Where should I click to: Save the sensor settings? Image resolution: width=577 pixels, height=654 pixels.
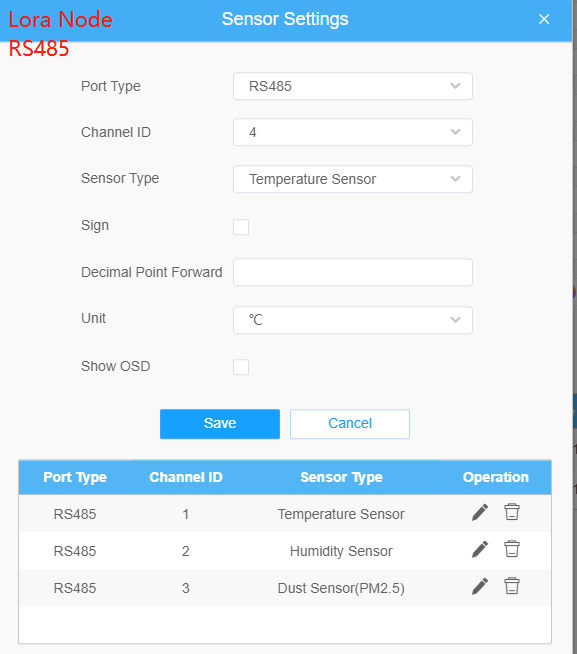(220, 424)
